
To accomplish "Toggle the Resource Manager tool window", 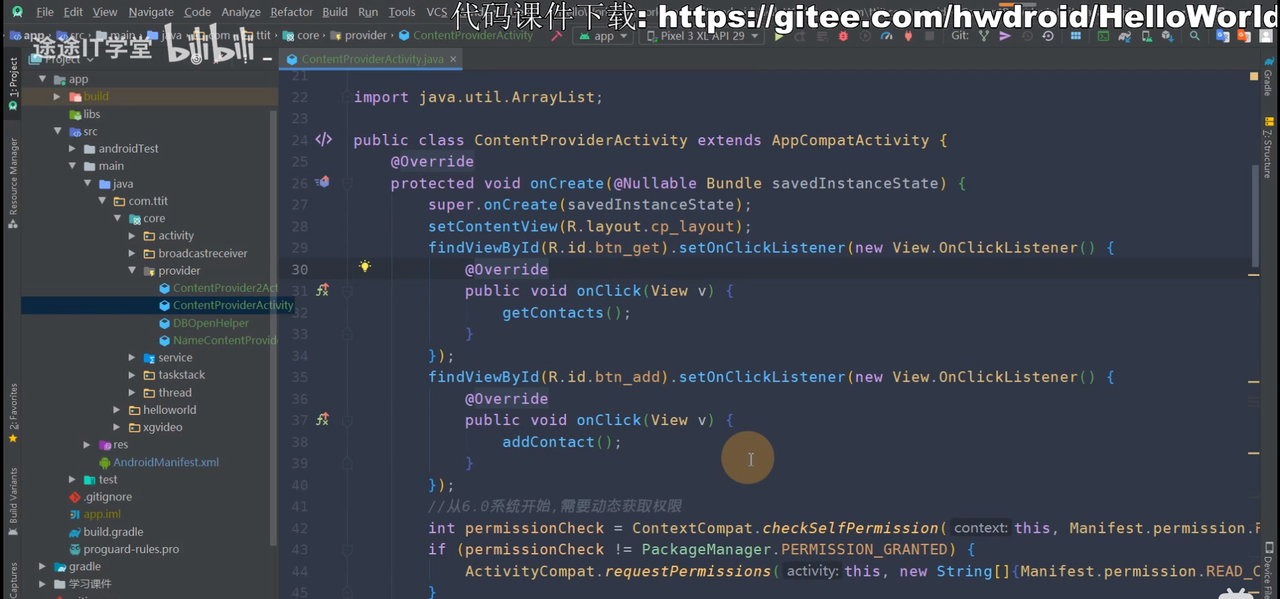I will (x=13, y=183).
